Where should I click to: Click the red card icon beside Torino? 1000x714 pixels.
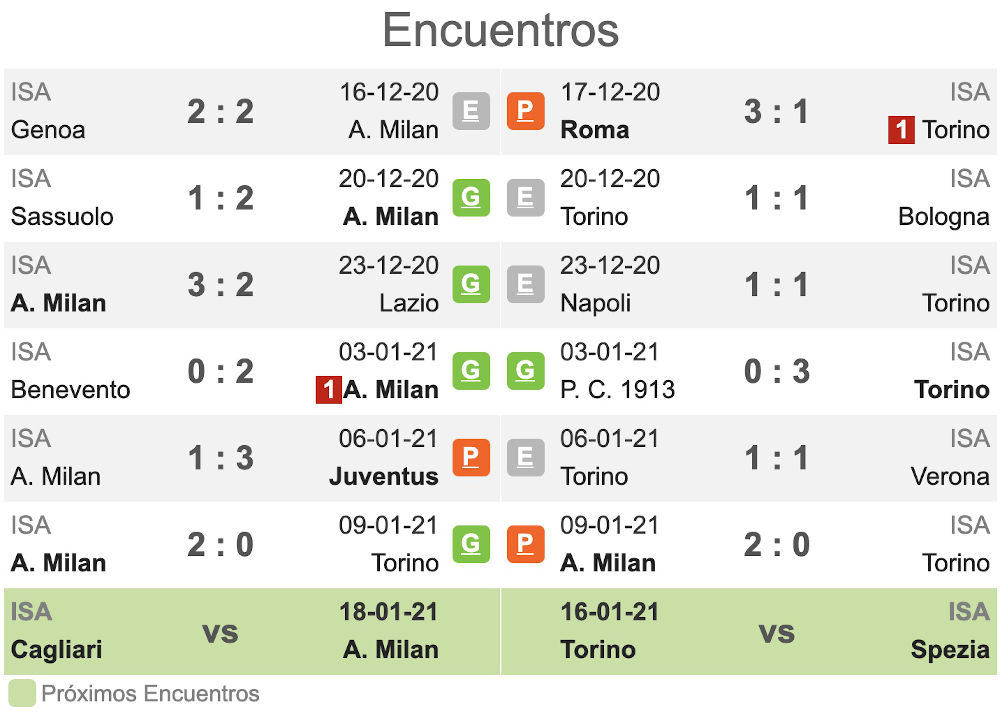(x=901, y=130)
